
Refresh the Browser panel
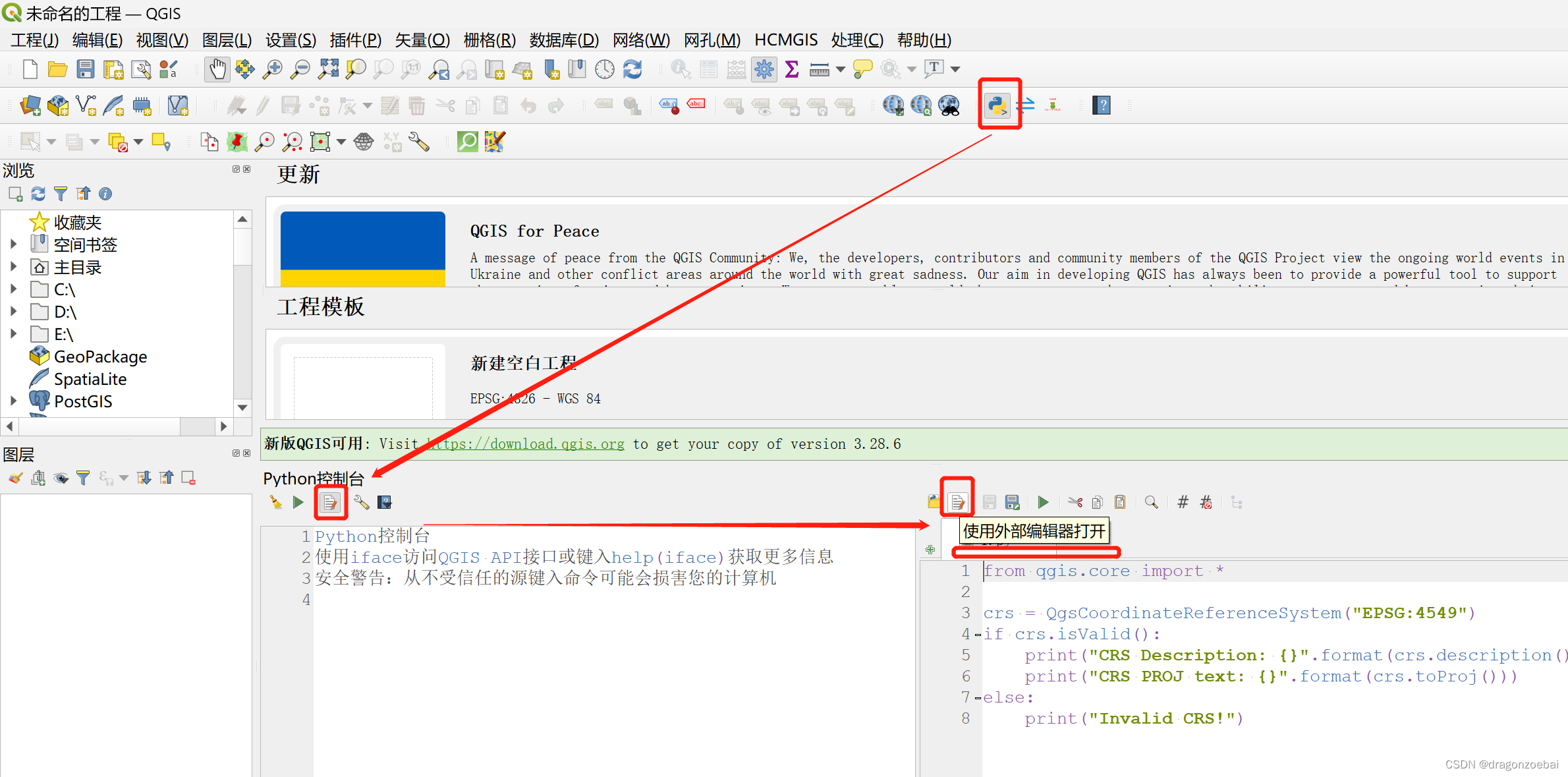click(38, 194)
